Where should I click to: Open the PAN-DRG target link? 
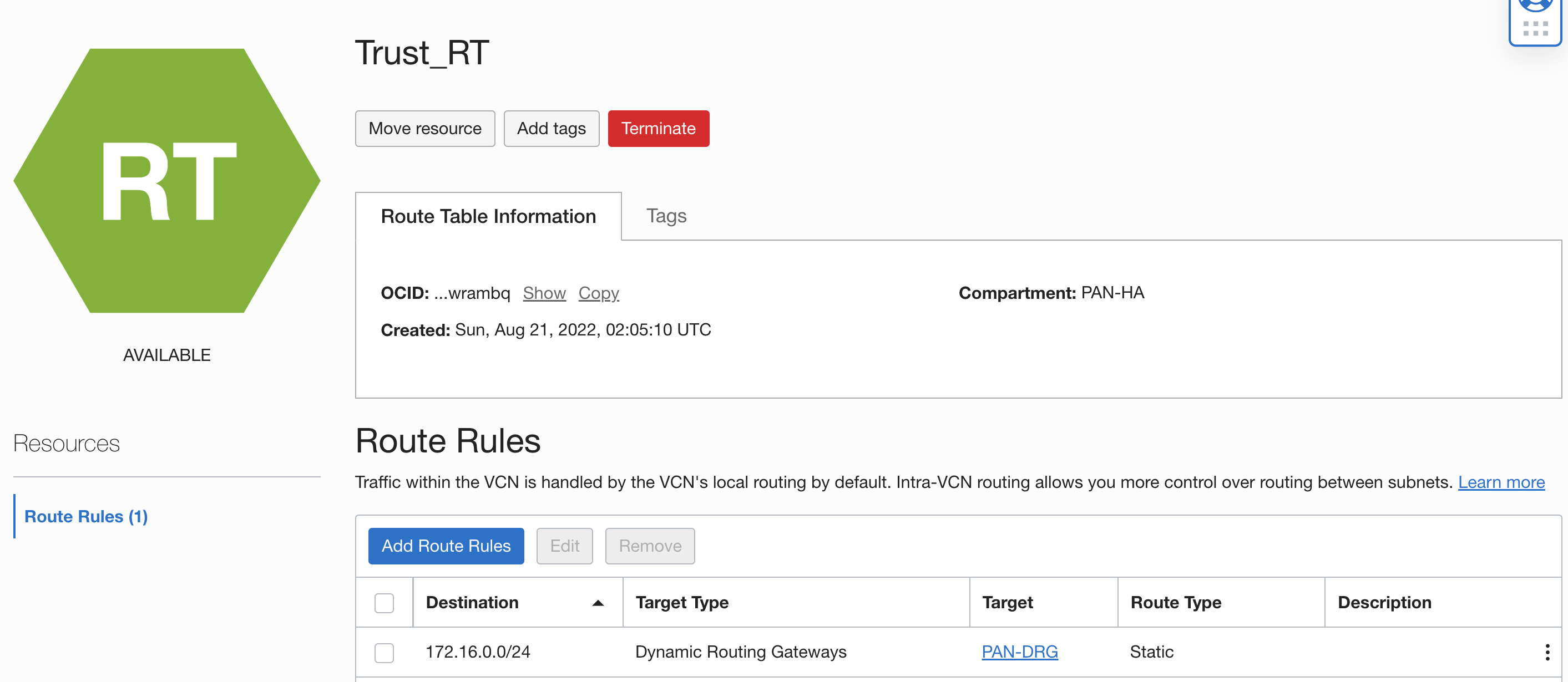point(1020,652)
